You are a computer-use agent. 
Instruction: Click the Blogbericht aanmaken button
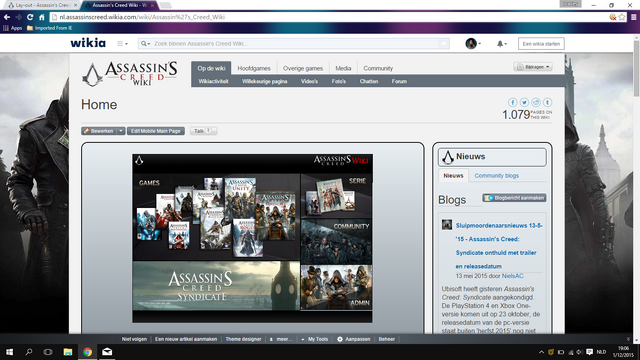(x=514, y=198)
